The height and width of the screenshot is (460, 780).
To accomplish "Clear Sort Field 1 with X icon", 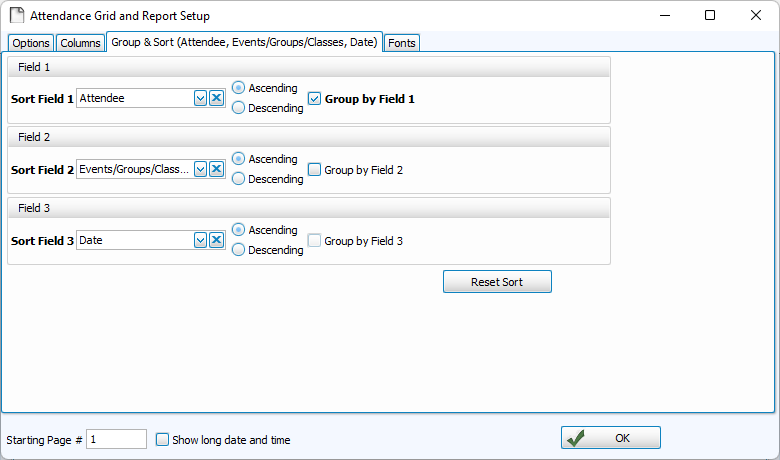I will click(x=216, y=98).
